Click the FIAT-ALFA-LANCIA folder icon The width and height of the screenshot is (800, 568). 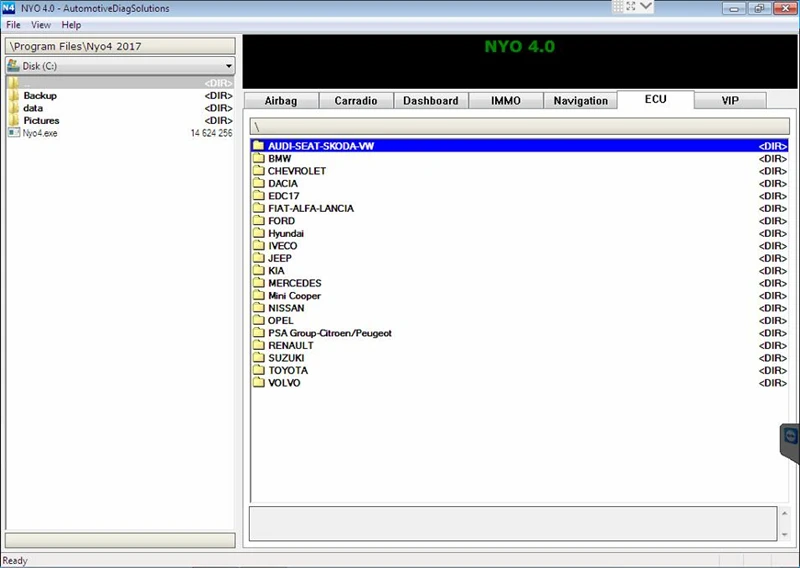coord(259,208)
